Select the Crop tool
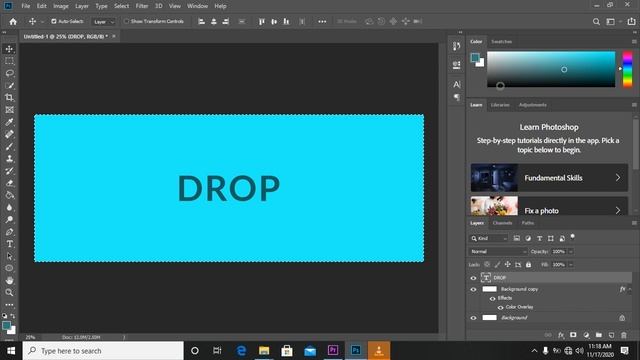 [x=9, y=98]
